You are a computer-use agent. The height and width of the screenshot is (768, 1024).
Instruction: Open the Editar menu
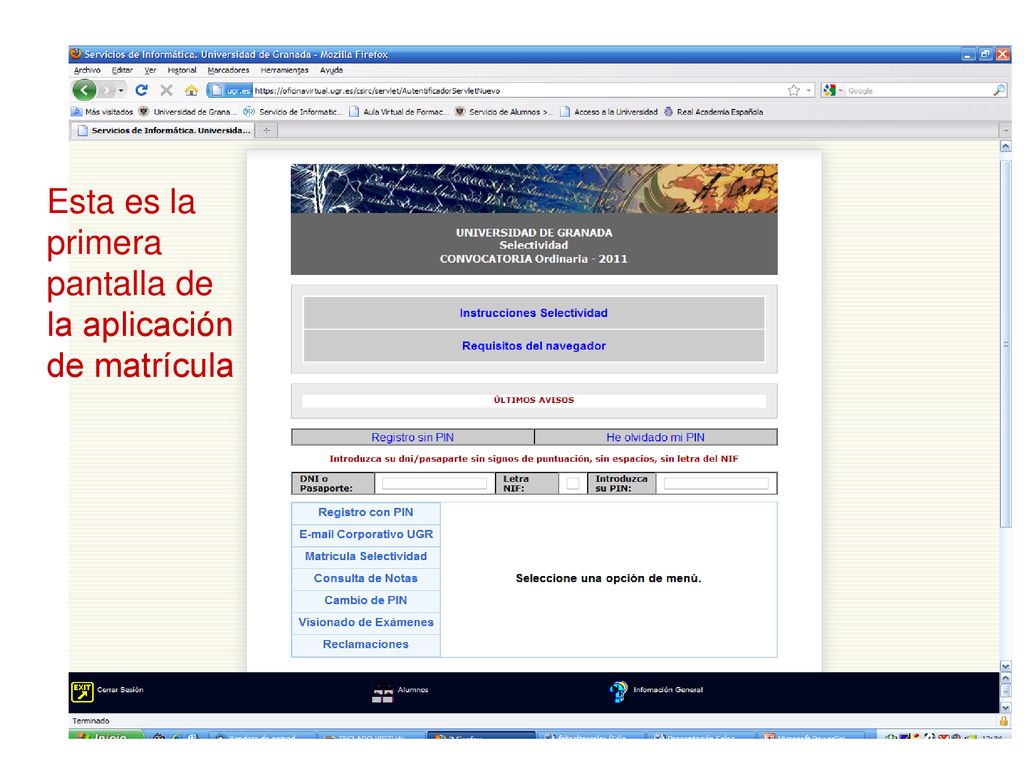point(122,71)
